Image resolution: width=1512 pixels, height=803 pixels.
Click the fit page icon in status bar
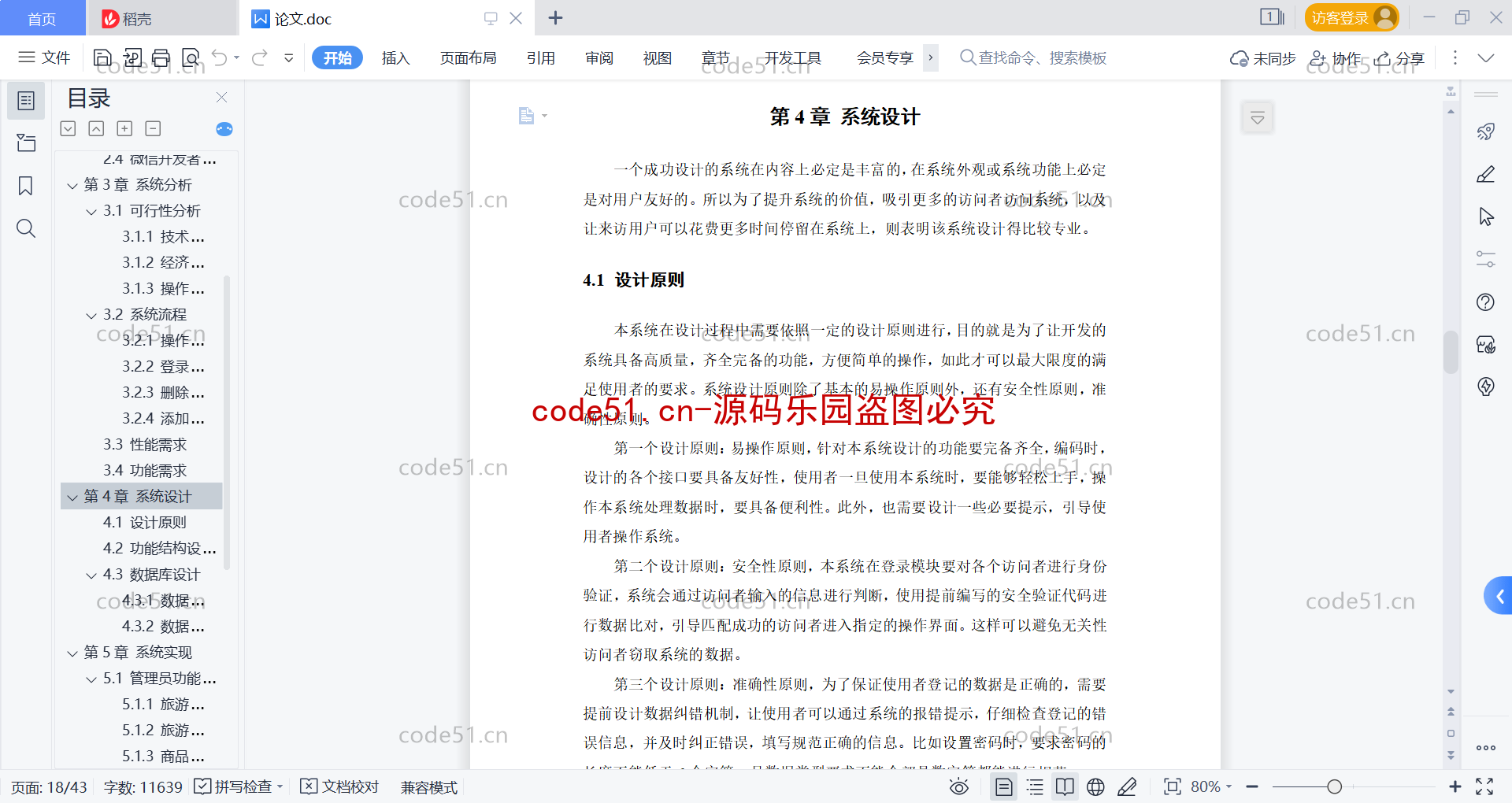(1173, 786)
